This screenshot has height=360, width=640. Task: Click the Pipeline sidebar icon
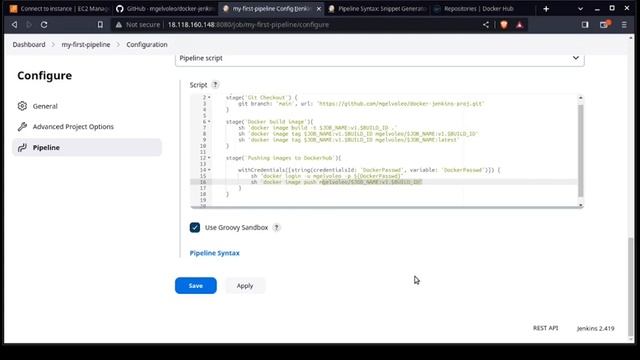coord(22,147)
